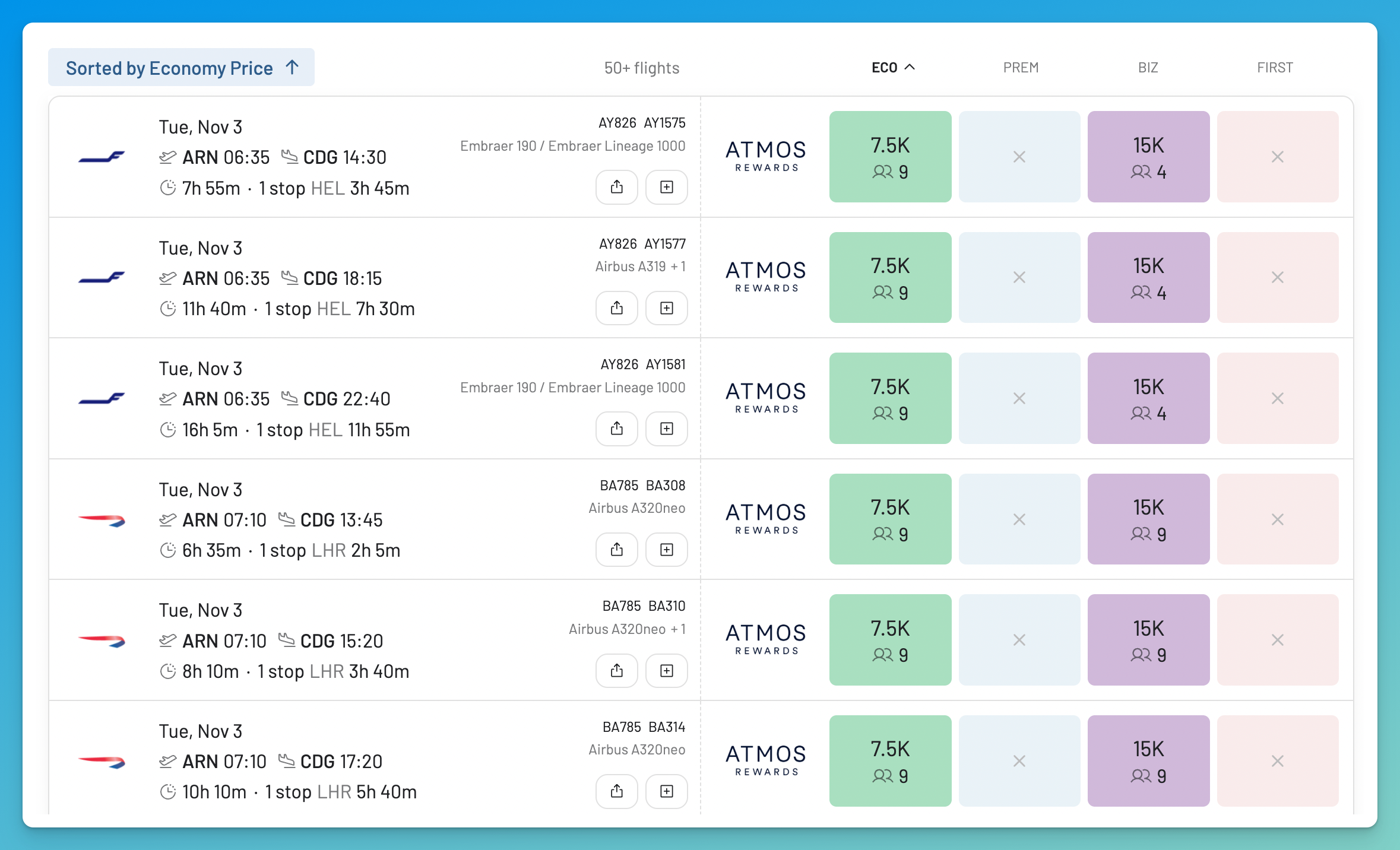Choose the 15K business fare for AY1581
Screen dimensions: 1400x850
coord(1148,398)
